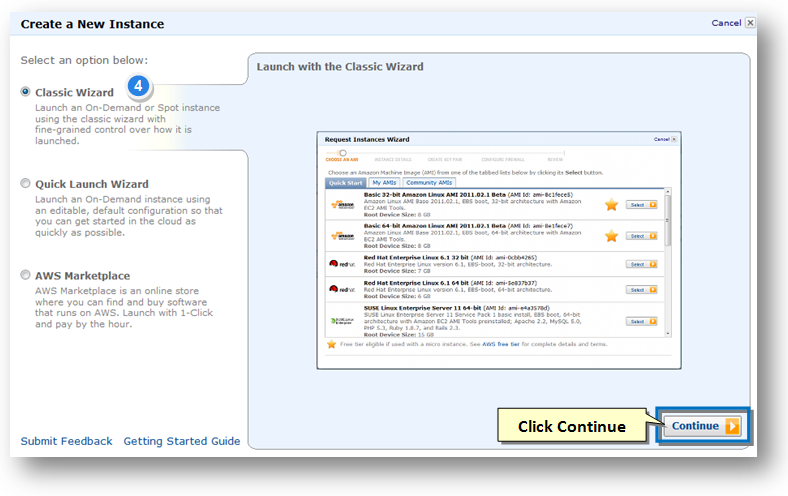
Task: Click the 'SUSE Linux Enterprise Server 11 64-bit' title
Action: pos(422,308)
